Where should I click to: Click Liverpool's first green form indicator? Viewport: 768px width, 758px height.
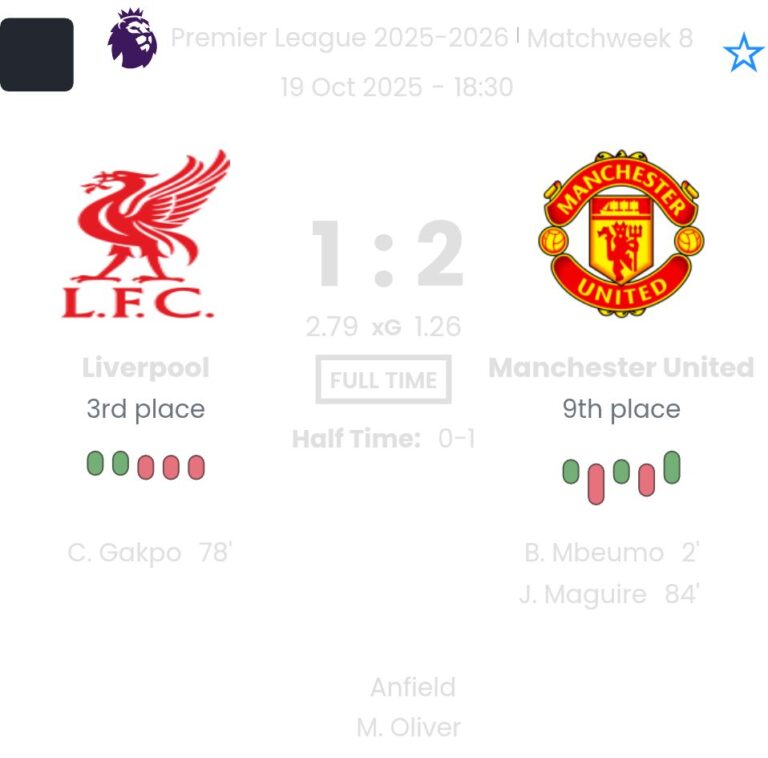(x=95, y=463)
